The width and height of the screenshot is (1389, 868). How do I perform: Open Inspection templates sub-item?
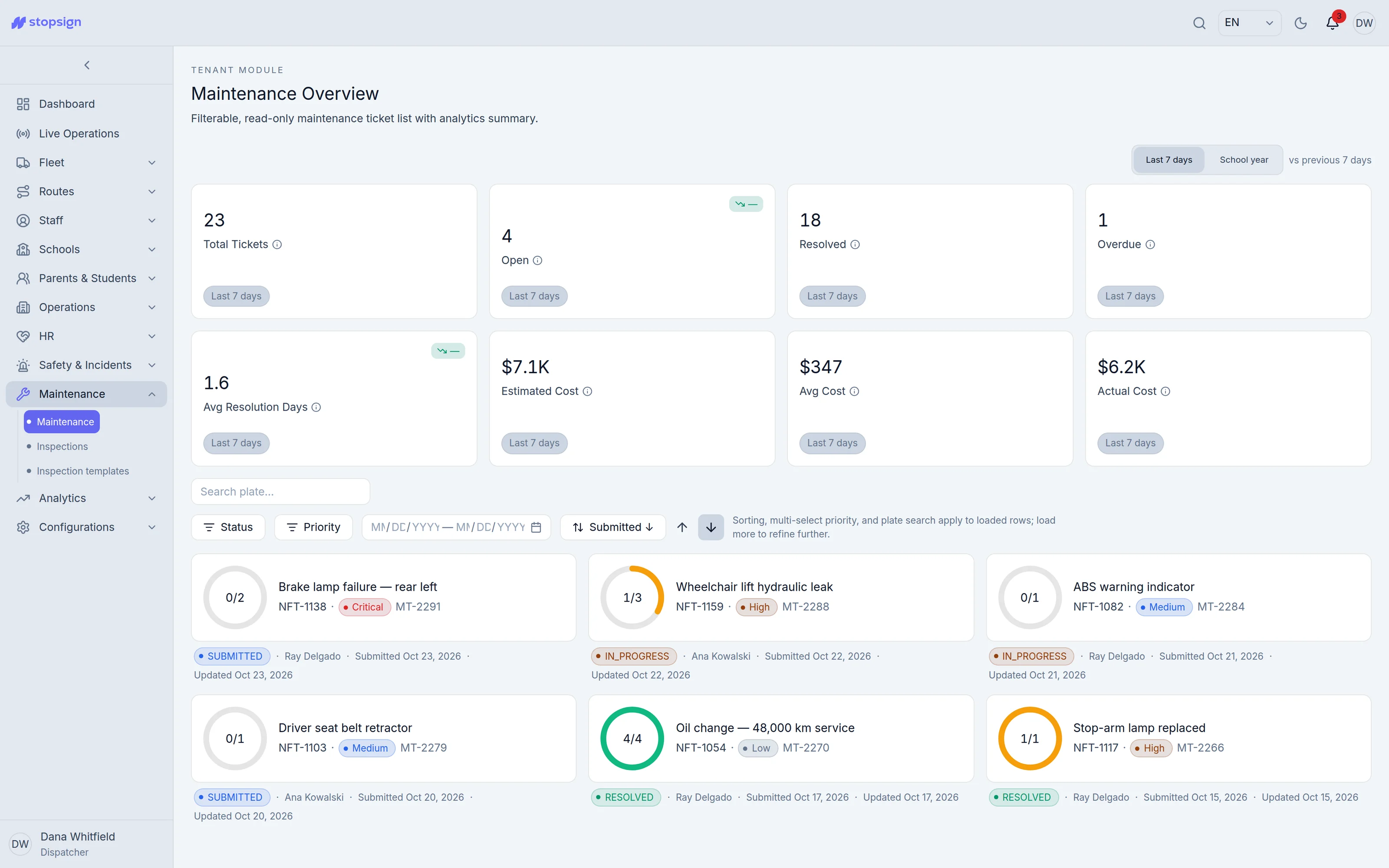coord(82,471)
